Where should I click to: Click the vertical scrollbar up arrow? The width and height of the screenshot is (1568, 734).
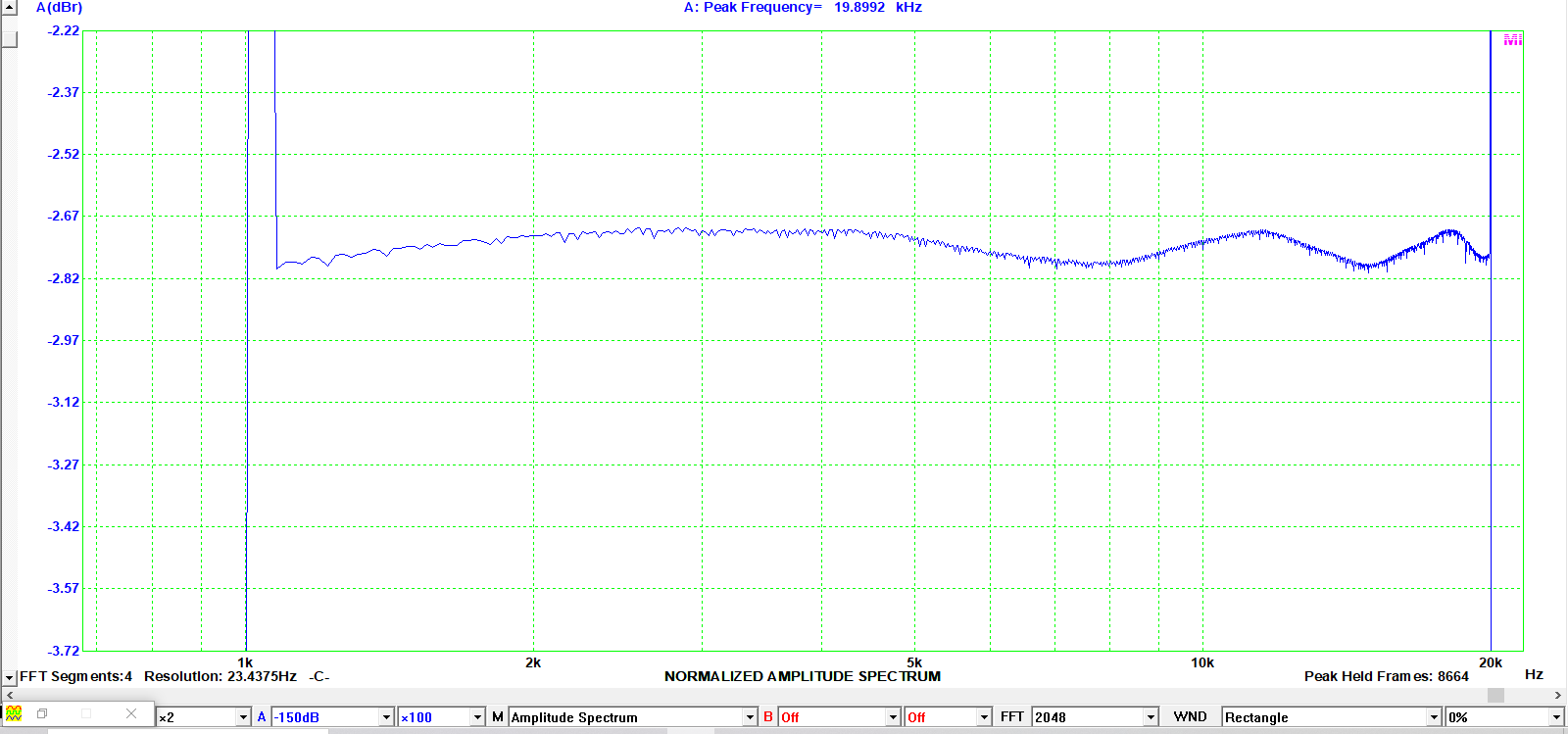coord(9,8)
